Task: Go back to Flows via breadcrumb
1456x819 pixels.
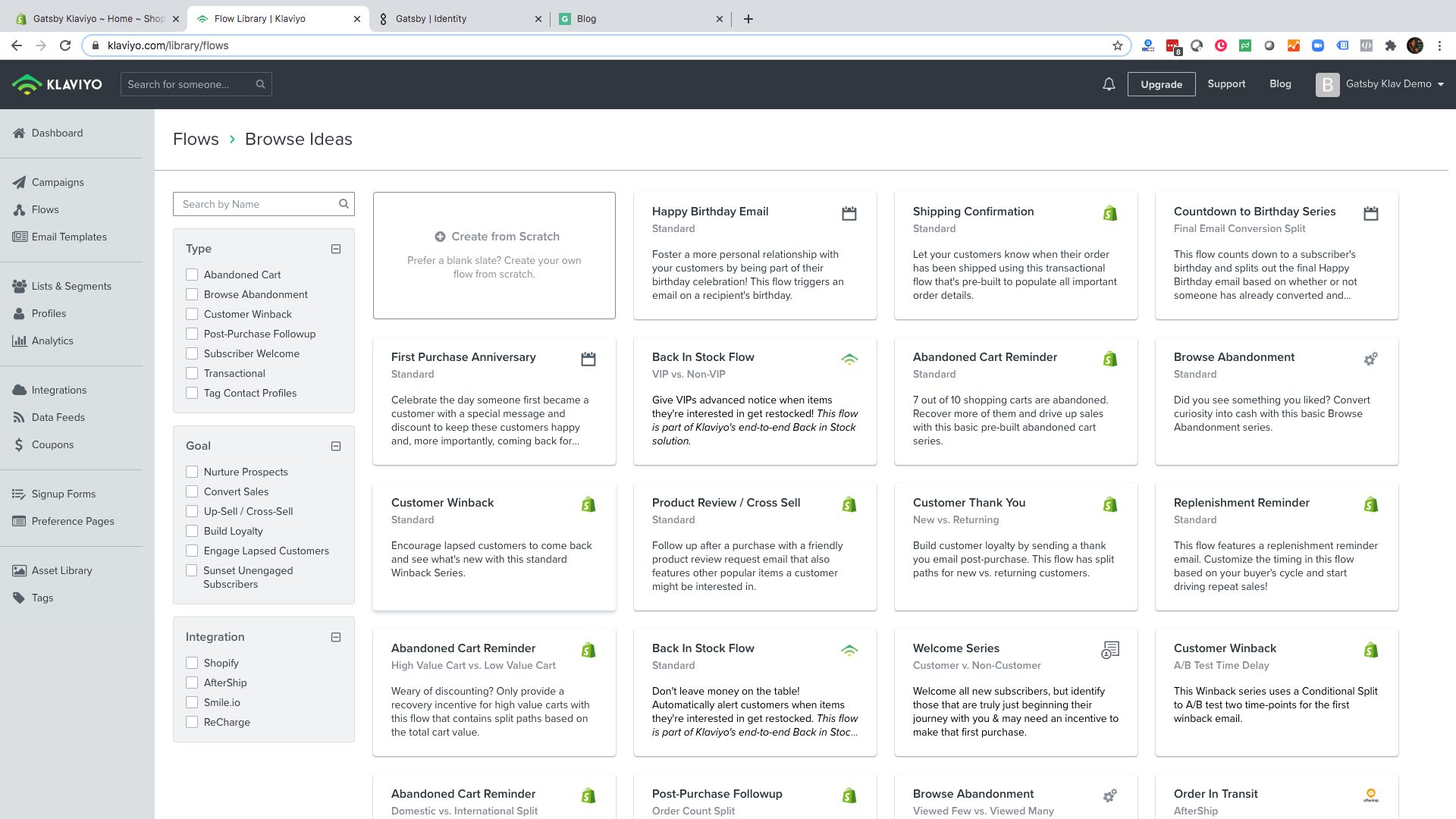Action: tap(196, 140)
